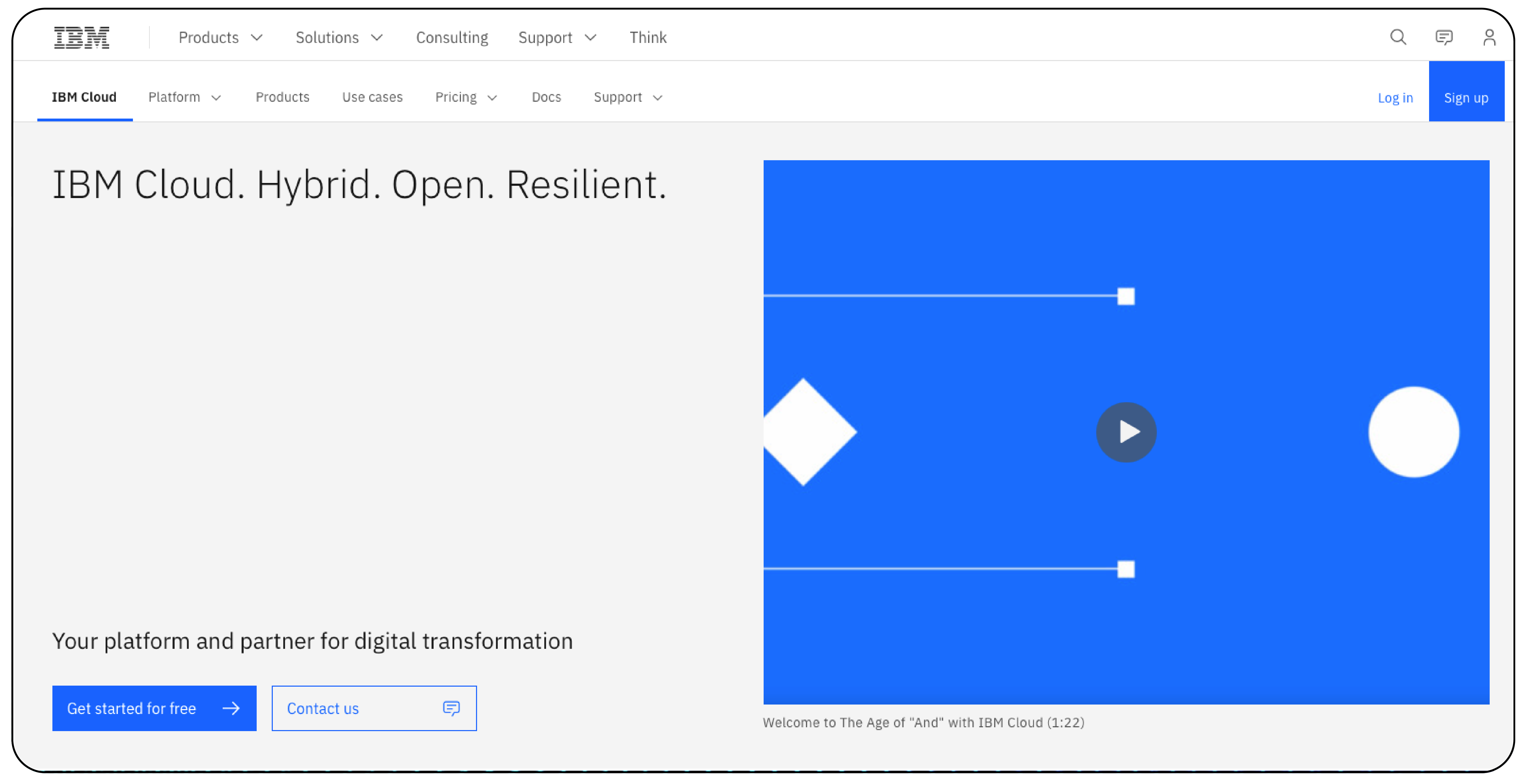The width and height of the screenshot is (1527, 784).
Task: Go to the Docs menu item
Action: pyautogui.click(x=546, y=97)
